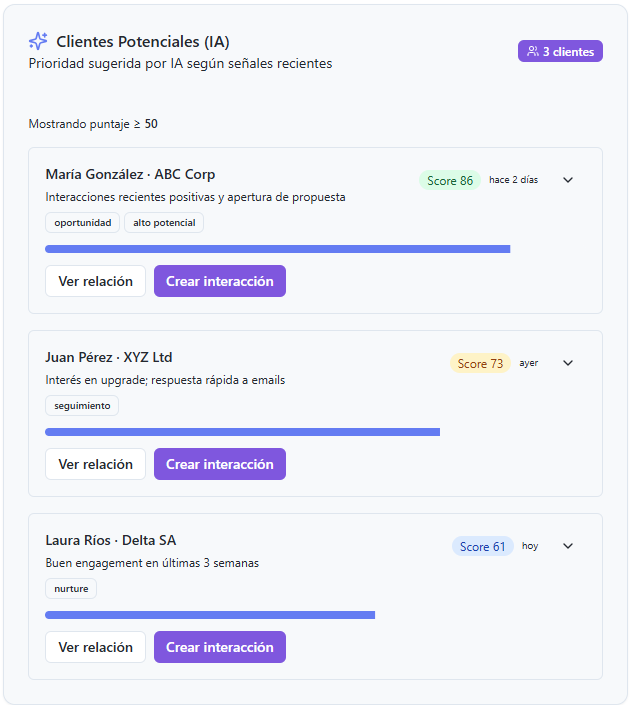The height and width of the screenshot is (705, 631).
Task: Click the Score 73 yellow badge
Action: tap(480, 364)
